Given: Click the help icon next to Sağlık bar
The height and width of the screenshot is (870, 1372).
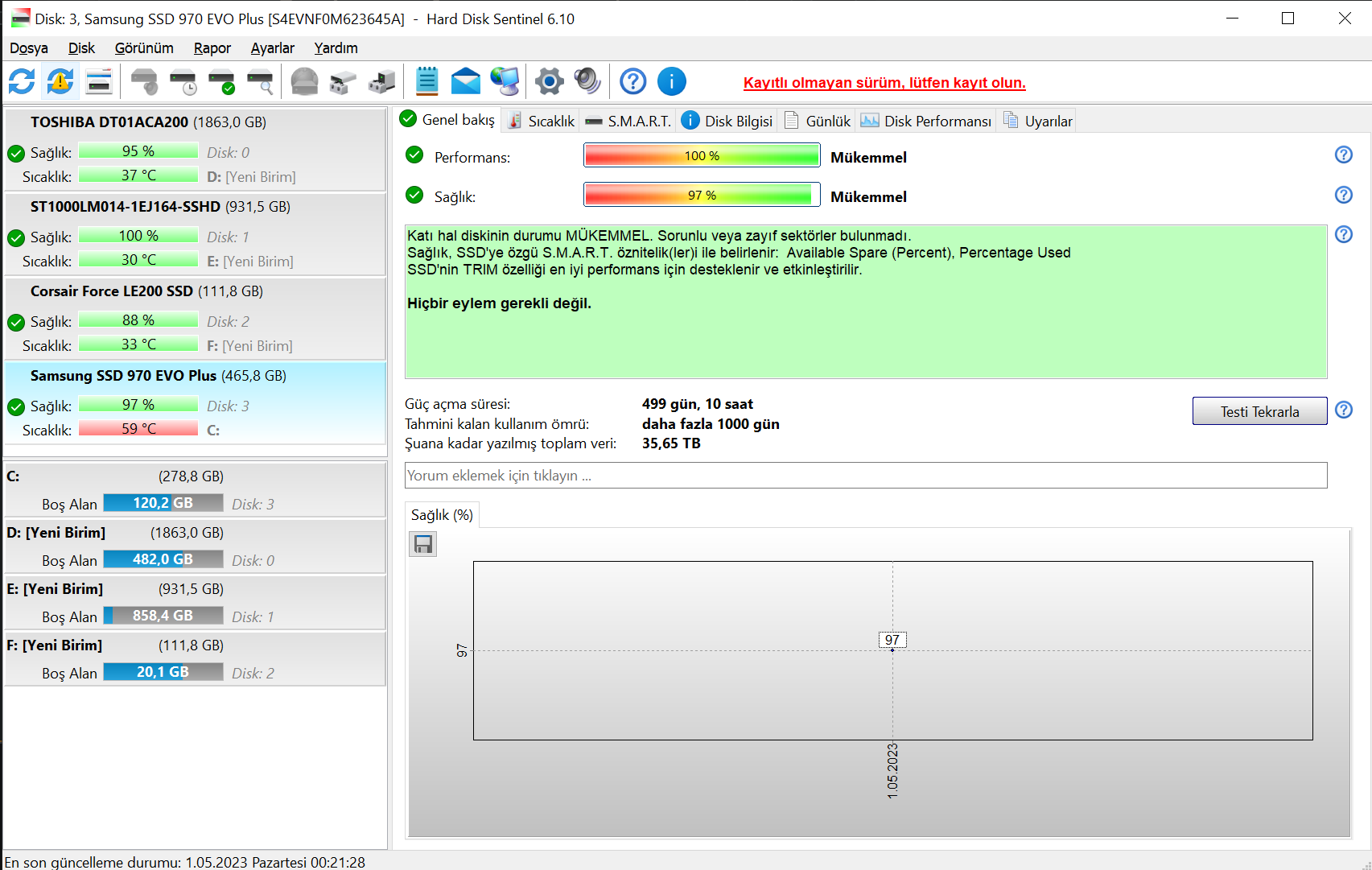Looking at the screenshot, I should 1344,195.
